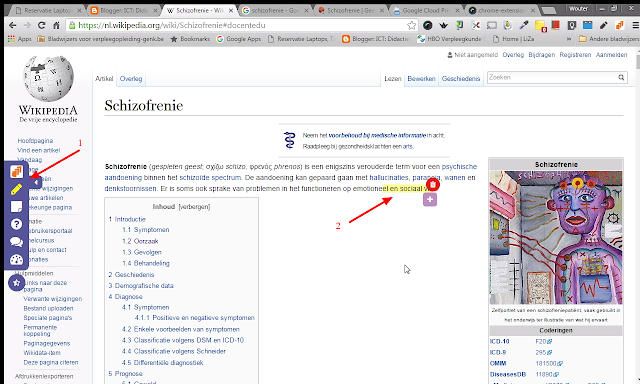The width and height of the screenshot is (640, 384).
Task: Click the orange stacked-squares logo in the purple sidebar
Action: tap(16, 171)
